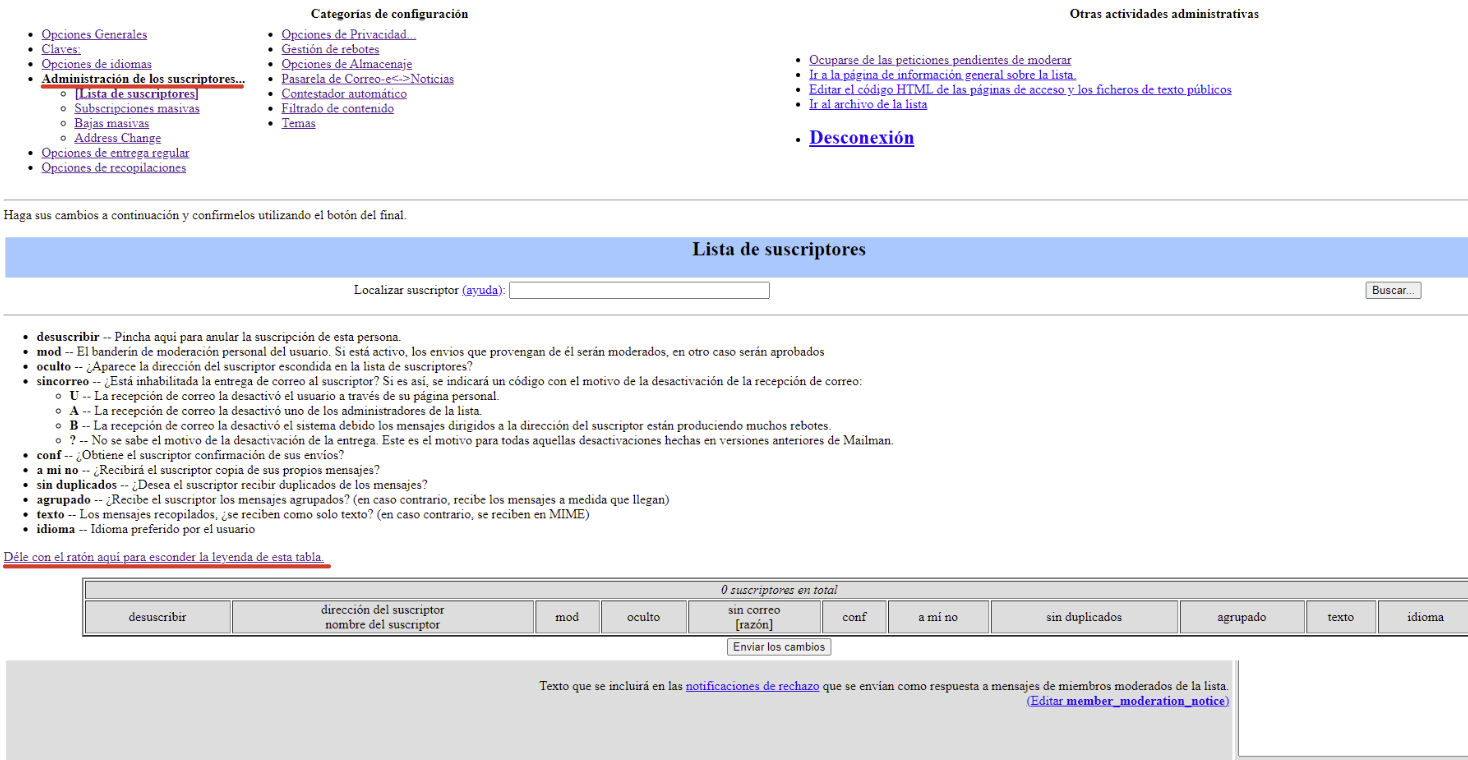
Task: Click the Enviar los cambios button
Action: (779, 647)
